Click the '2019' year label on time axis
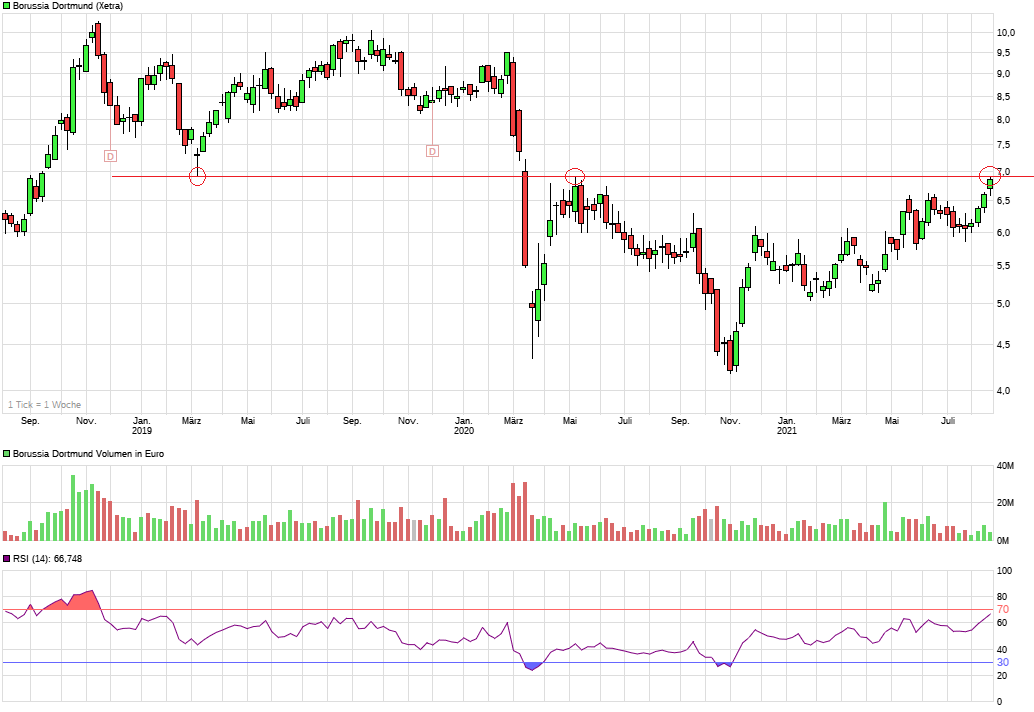The width and height of the screenshot is (1034, 712). pos(142,431)
